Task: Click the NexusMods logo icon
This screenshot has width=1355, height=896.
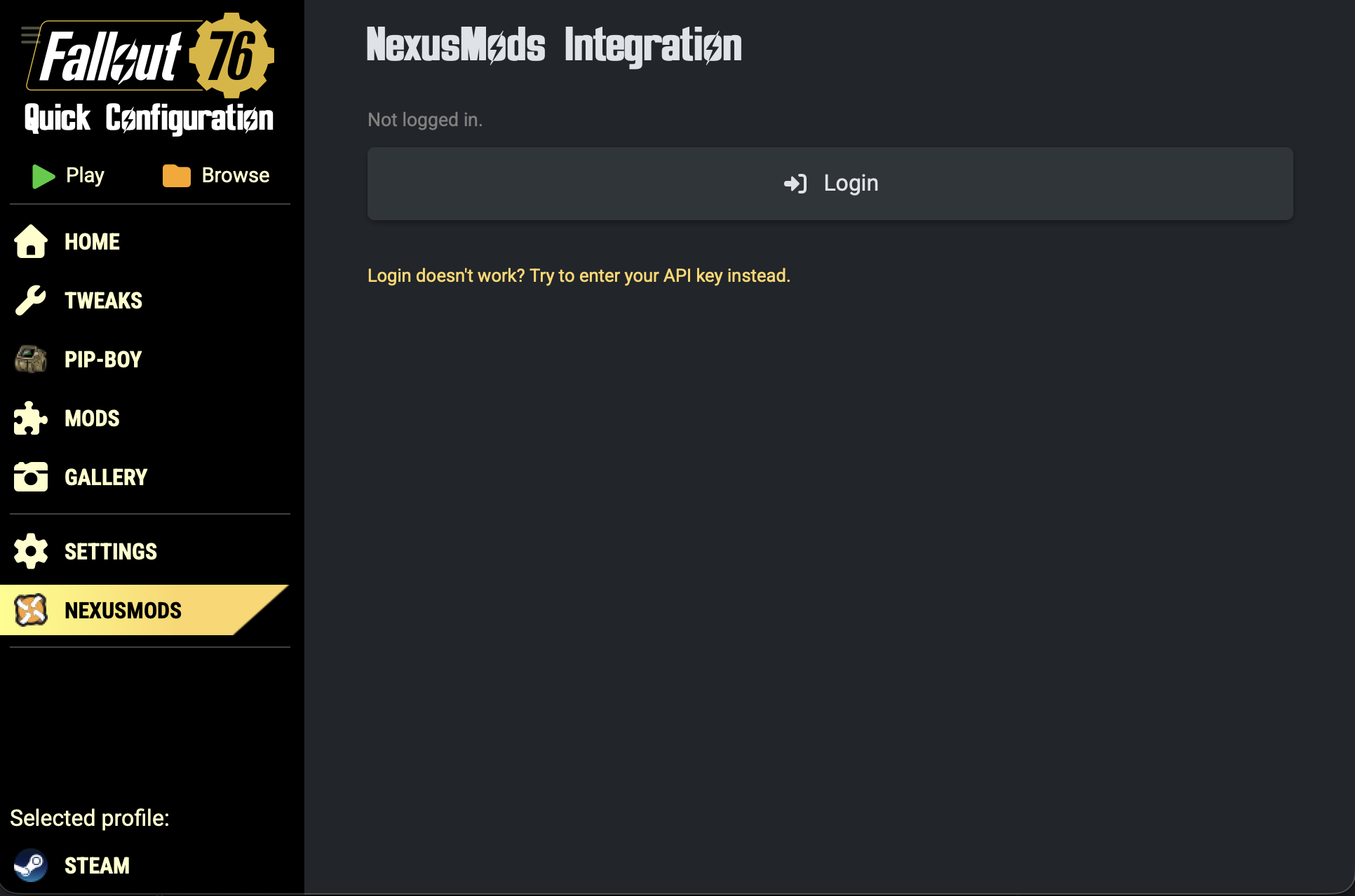Action: (x=31, y=610)
